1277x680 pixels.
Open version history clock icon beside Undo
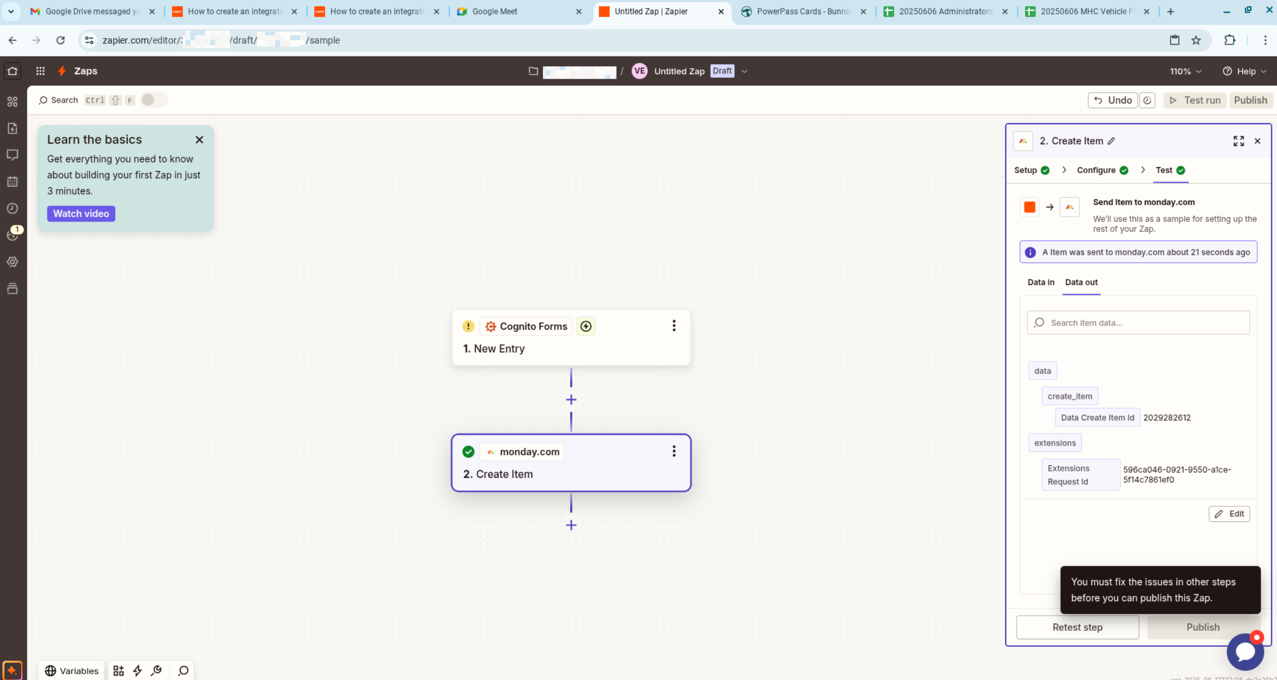click(x=1147, y=100)
